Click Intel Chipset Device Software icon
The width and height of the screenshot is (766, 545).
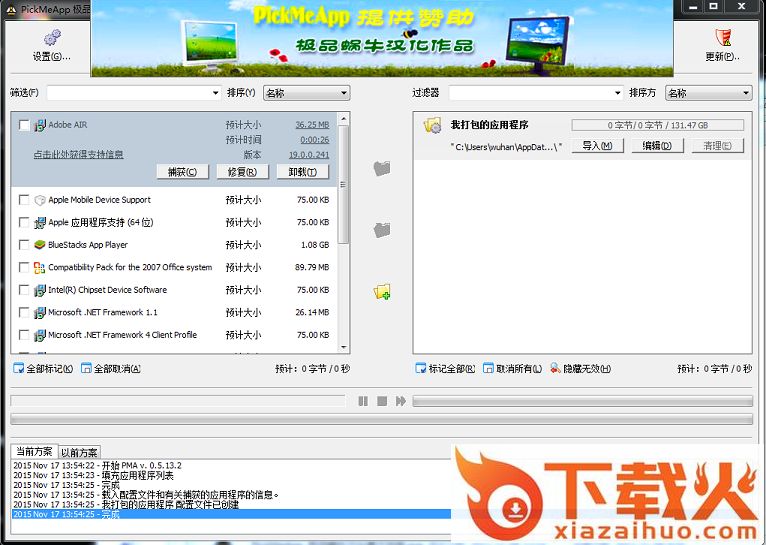click(x=40, y=290)
